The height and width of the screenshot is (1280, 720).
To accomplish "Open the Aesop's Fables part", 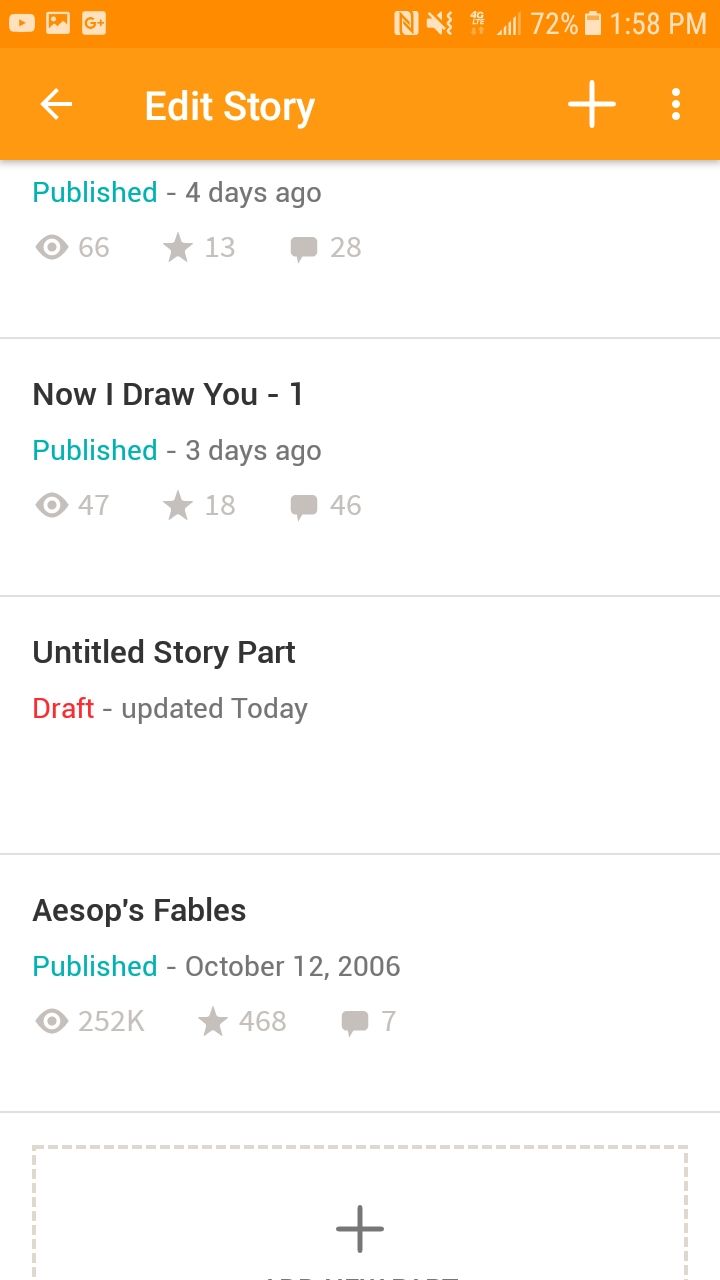I will [360, 983].
